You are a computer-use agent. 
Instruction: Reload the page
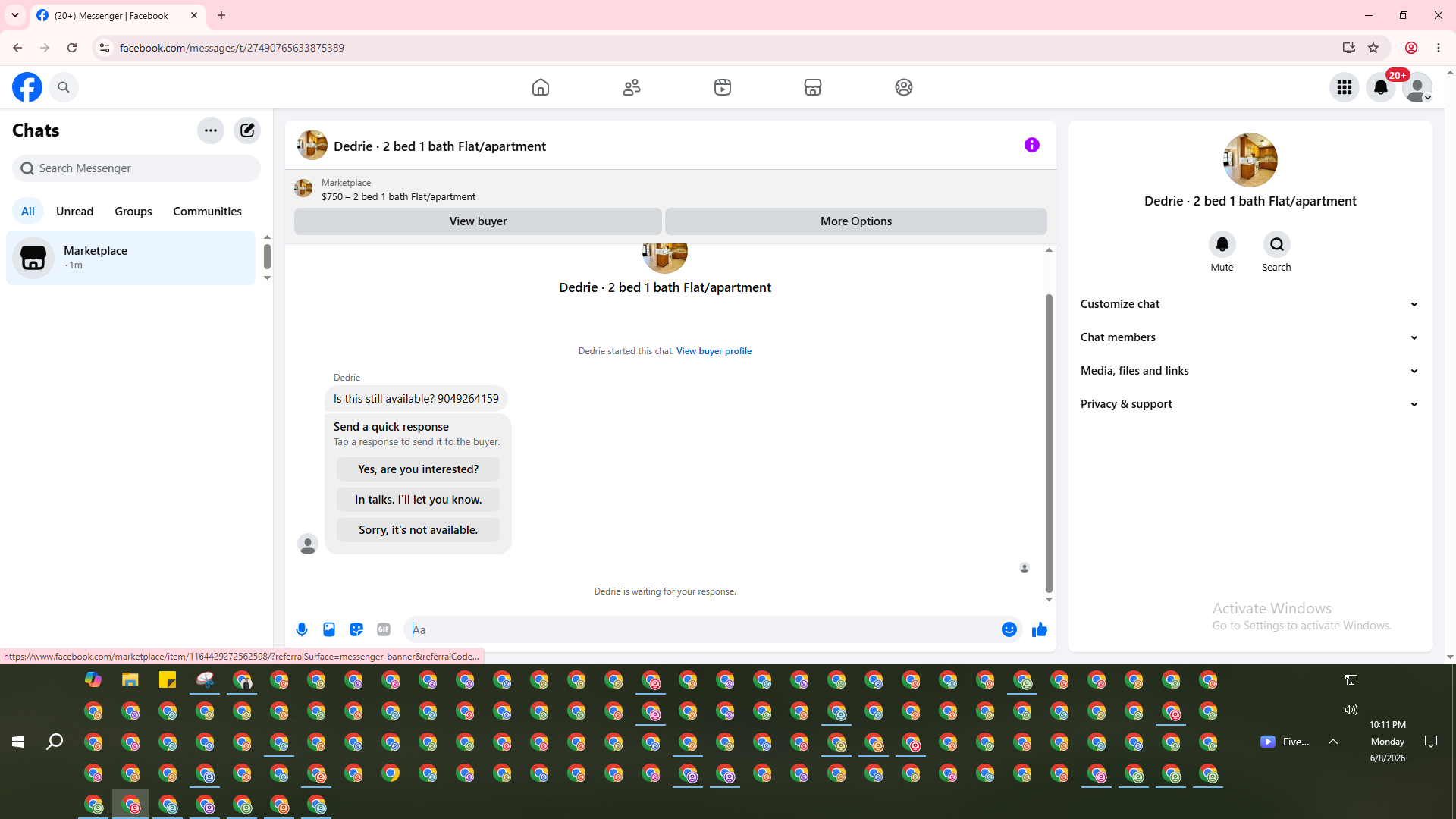(x=72, y=48)
